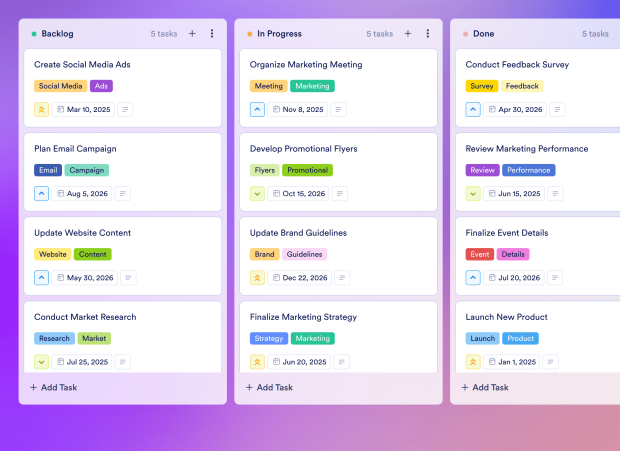Add a task via Backlog header plus icon
Viewport: 620px width, 451px height.
192,34
